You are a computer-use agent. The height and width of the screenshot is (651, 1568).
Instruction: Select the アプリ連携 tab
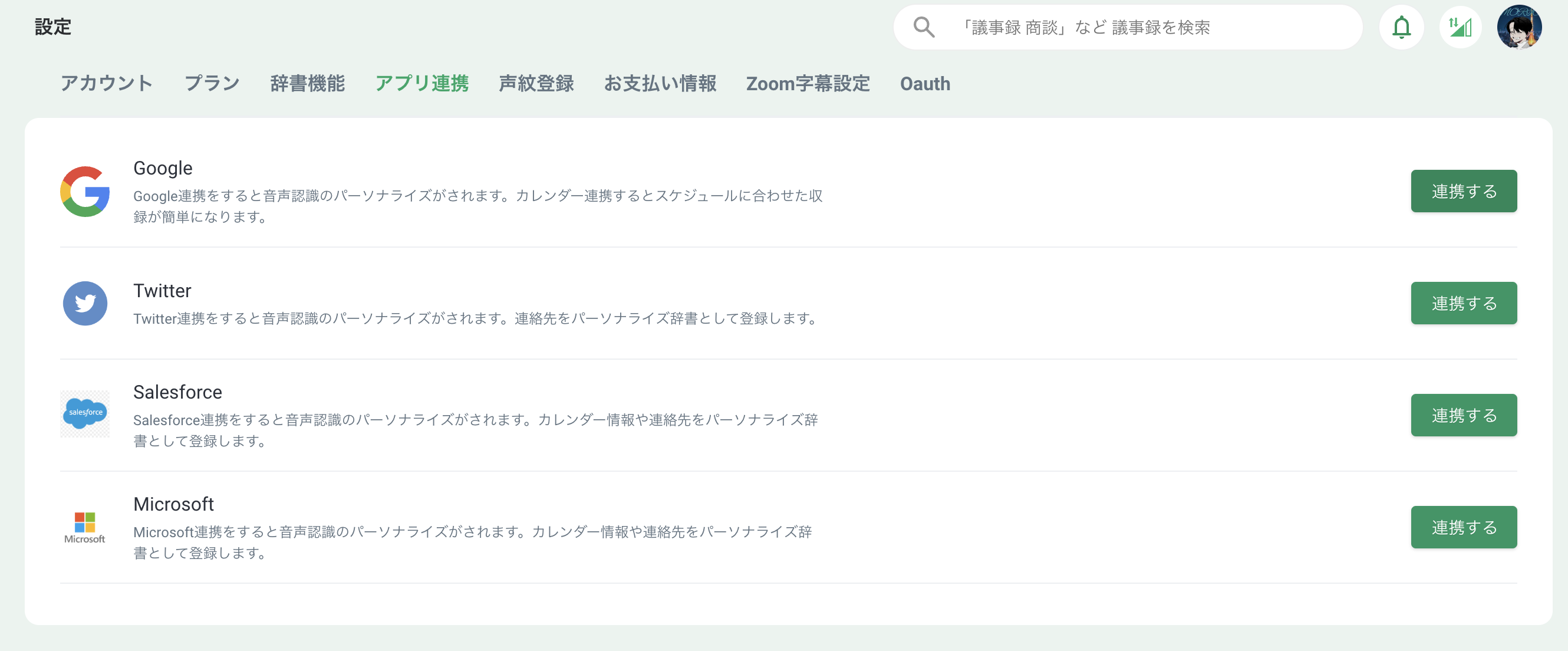(422, 83)
